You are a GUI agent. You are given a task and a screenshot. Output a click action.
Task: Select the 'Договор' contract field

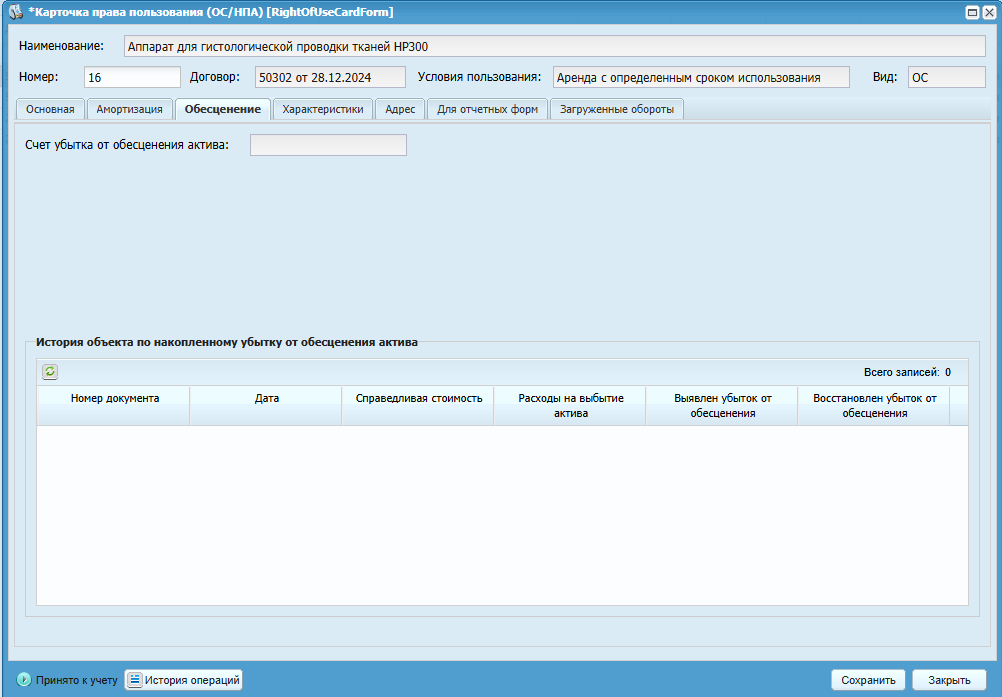[329, 77]
